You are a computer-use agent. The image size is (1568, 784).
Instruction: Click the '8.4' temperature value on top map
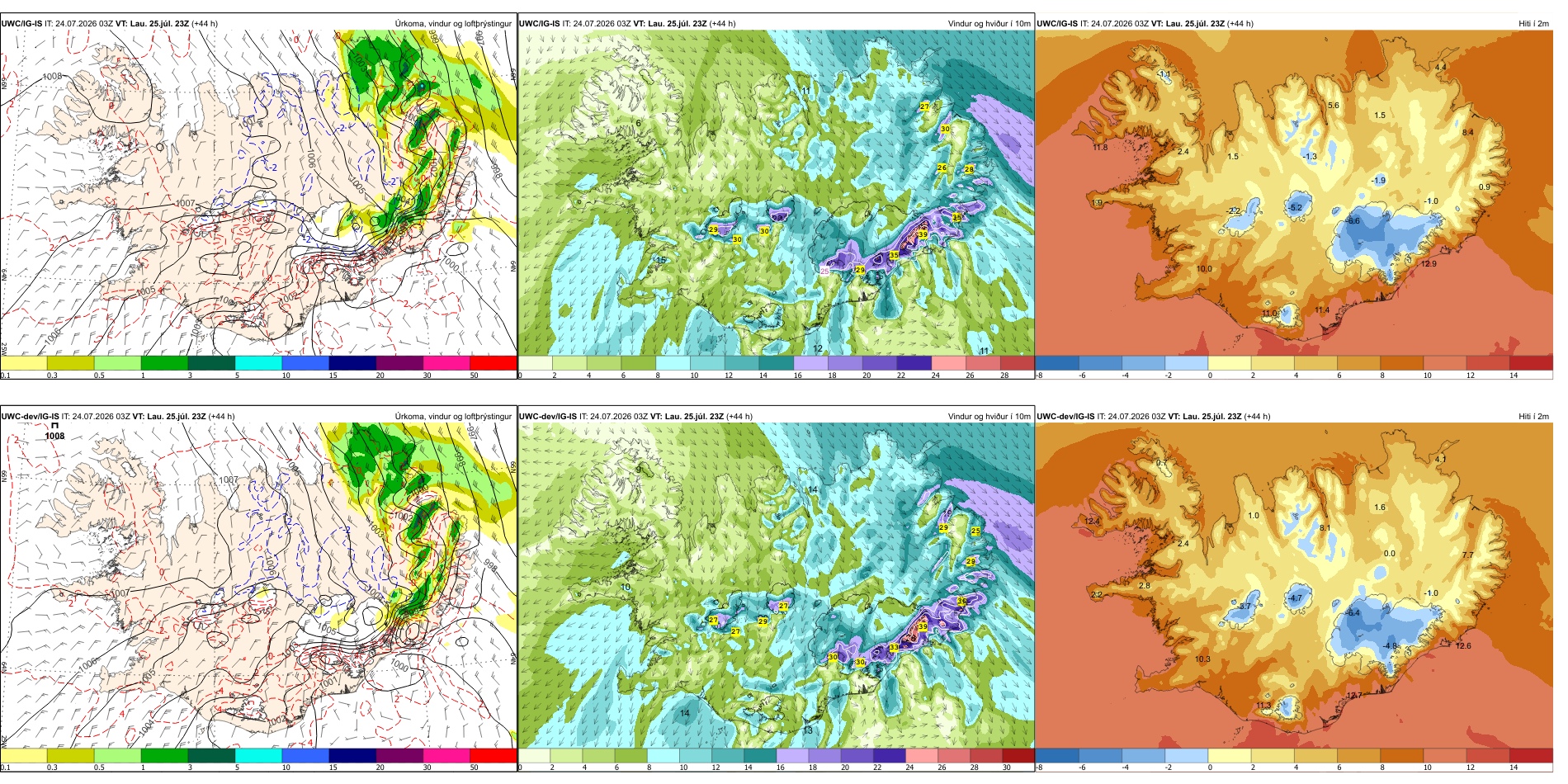(x=1467, y=132)
